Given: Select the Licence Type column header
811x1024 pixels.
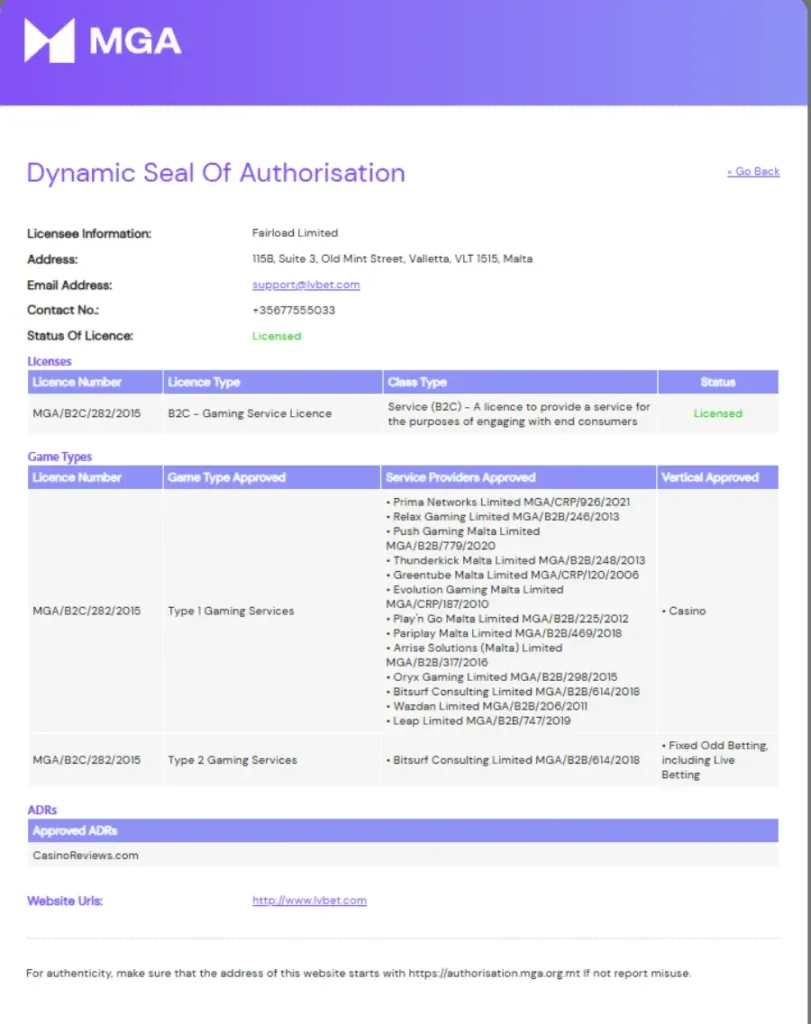Looking at the screenshot, I should click(x=204, y=382).
